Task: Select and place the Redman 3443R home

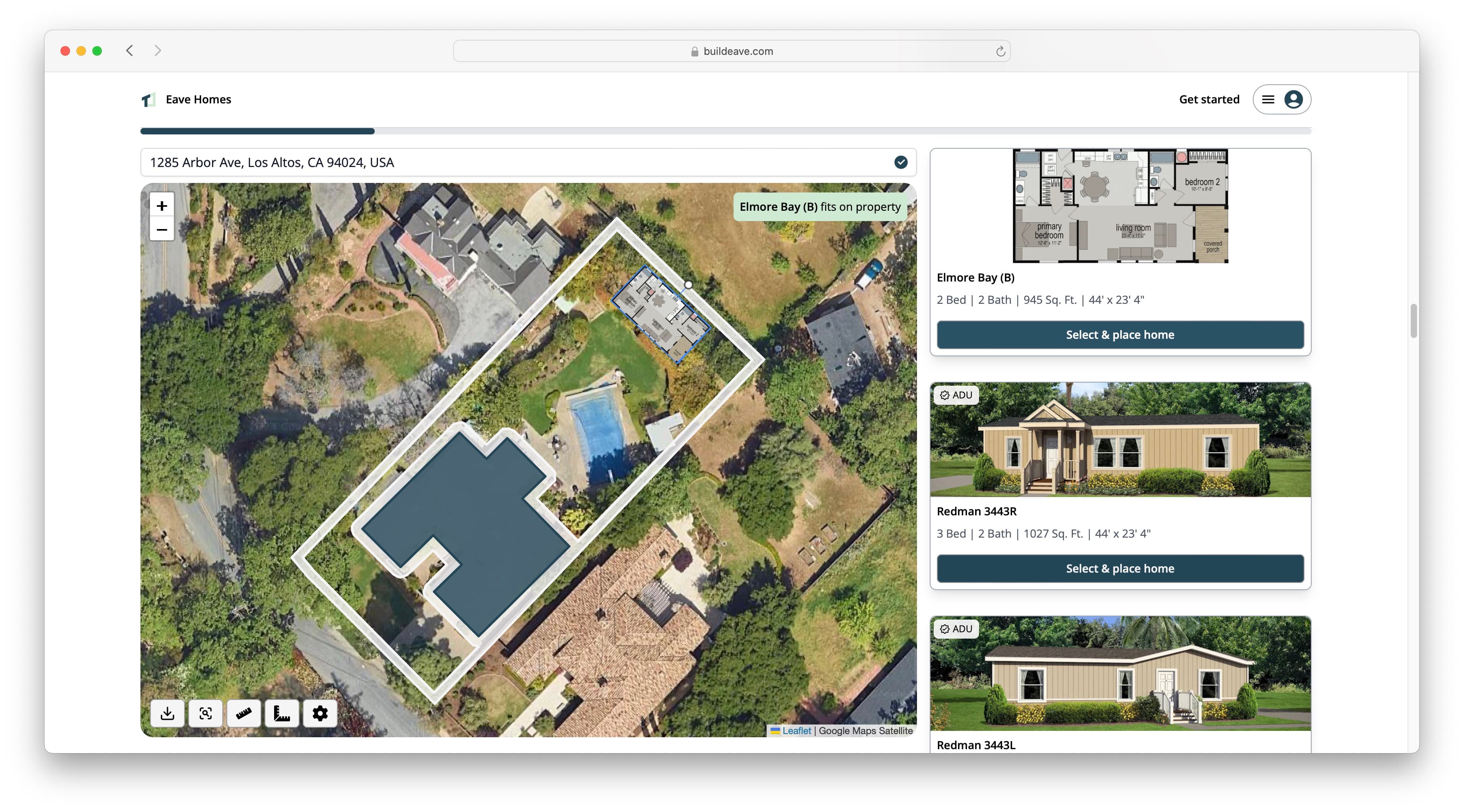Action: 1119,568
